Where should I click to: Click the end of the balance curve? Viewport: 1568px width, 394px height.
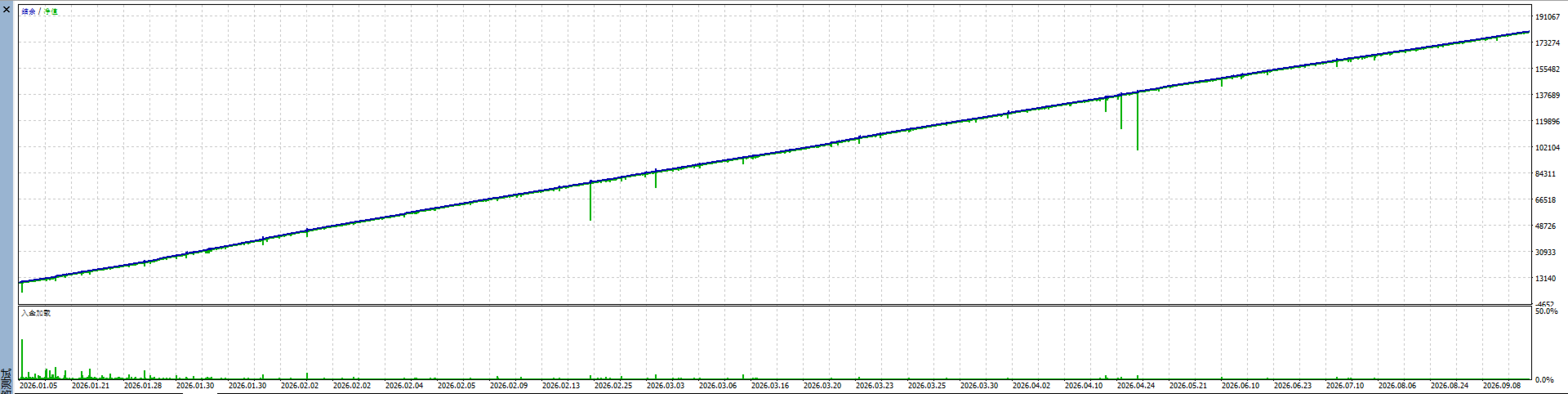coord(1529,32)
